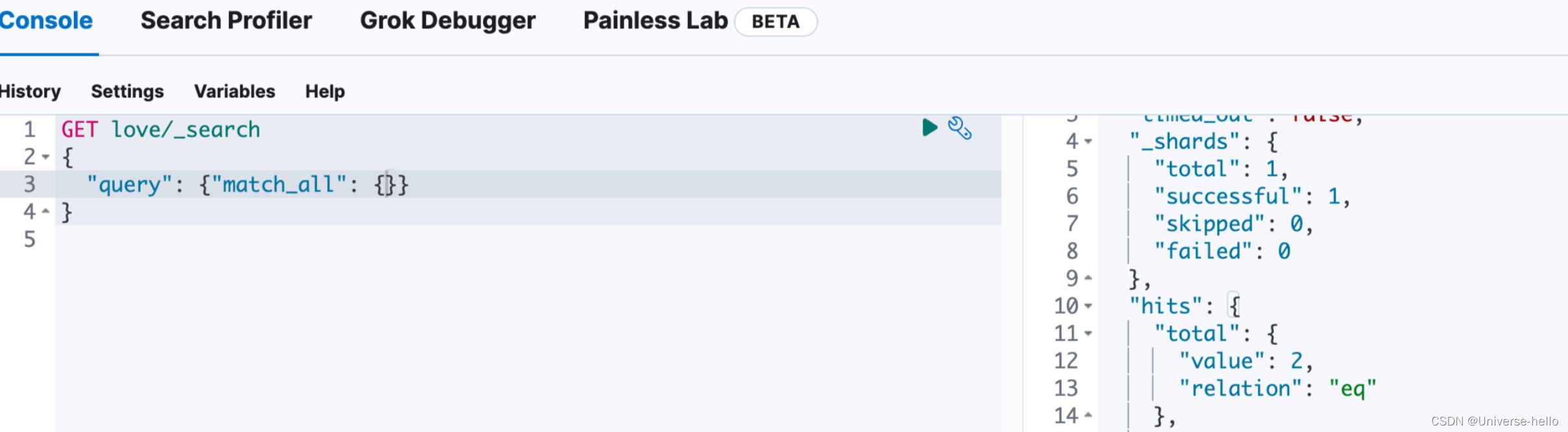Toggle fold arrow at closing line 9
Image resolution: width=1568 pixels, height=432 pixels.
pyautogui.click(x=1088, y=278)
